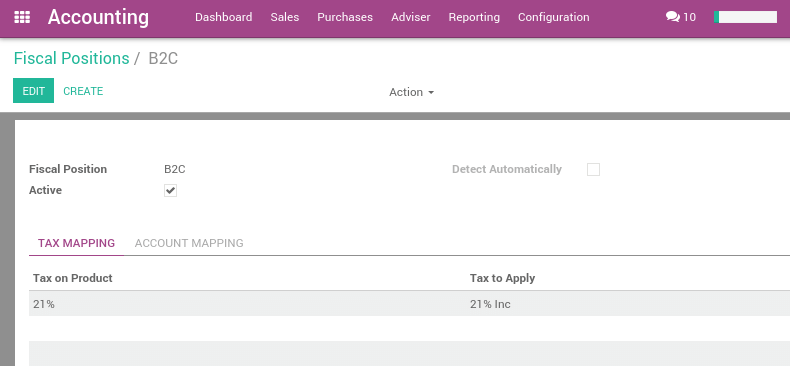Open the conversations chat bubble icon
The width and height of the screenshot is (790, 366).
[673, 17]
